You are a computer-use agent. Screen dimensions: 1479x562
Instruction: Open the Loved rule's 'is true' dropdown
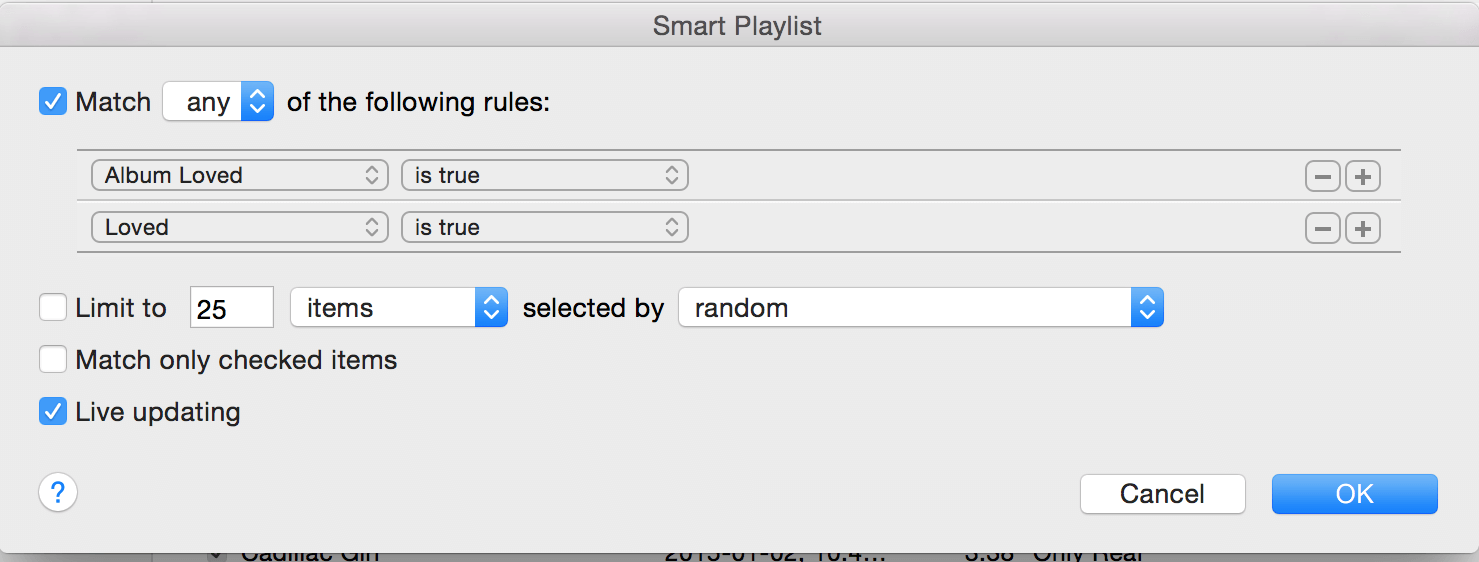coord(545,227)
